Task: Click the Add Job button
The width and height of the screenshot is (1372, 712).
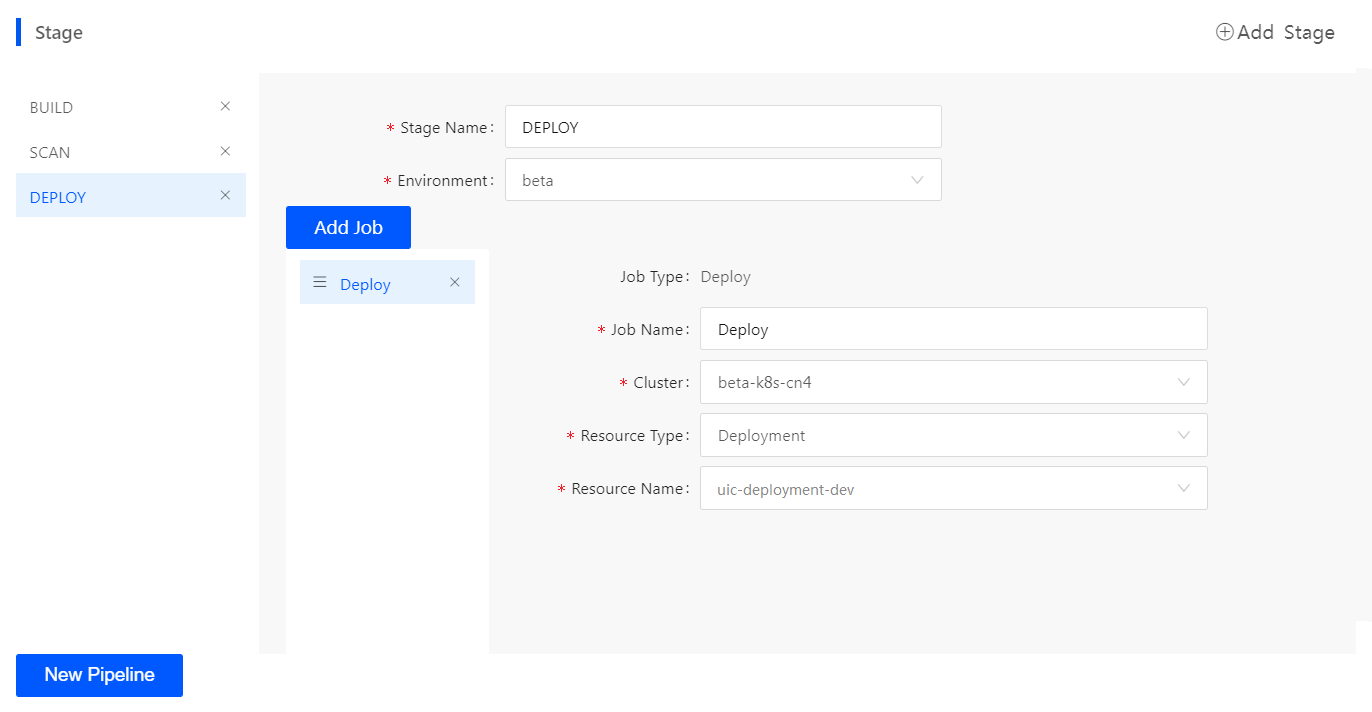Action: coord(348,228)
